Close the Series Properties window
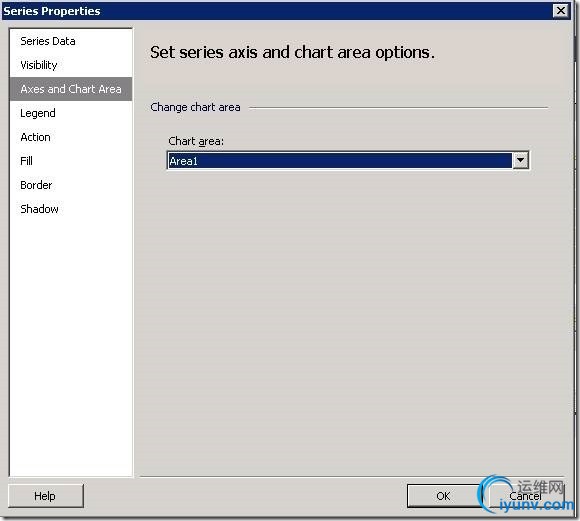Viewport: 580px width, 521px height. point(561,10)
